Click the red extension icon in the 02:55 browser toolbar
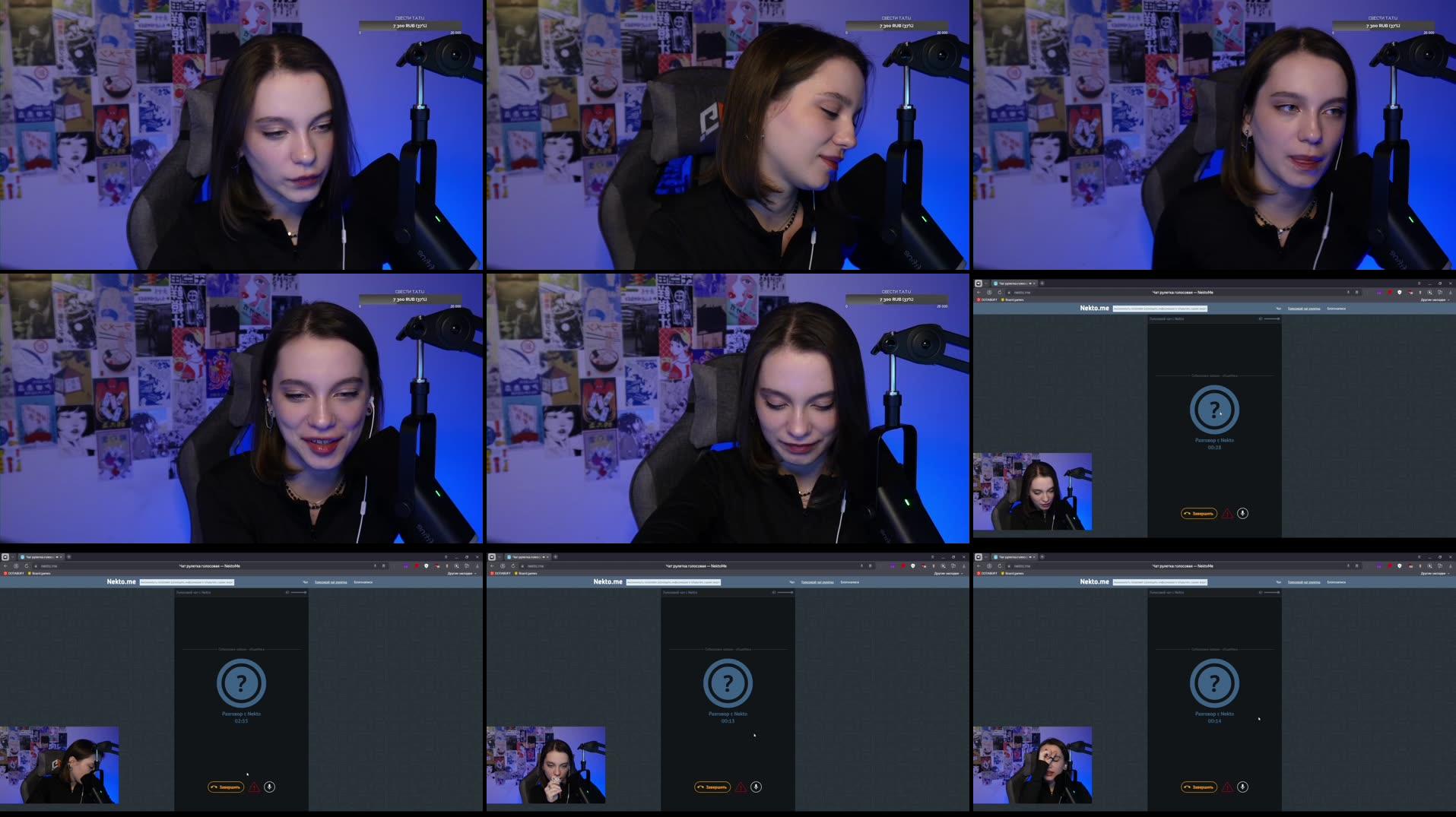Screen dimensions: 1456x817 pyautogui.click(x=417, y=565)
